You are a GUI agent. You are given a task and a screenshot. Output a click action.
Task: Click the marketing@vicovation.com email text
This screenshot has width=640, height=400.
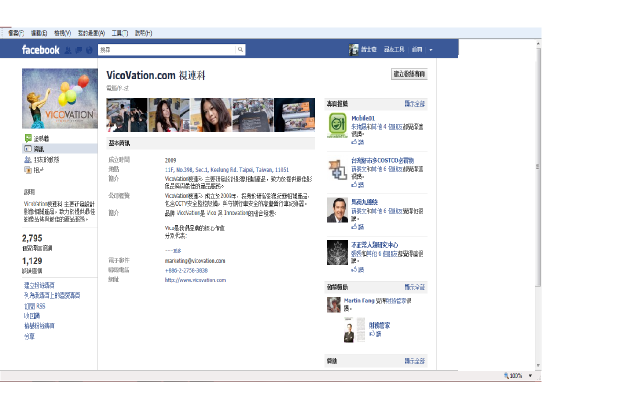195,260
